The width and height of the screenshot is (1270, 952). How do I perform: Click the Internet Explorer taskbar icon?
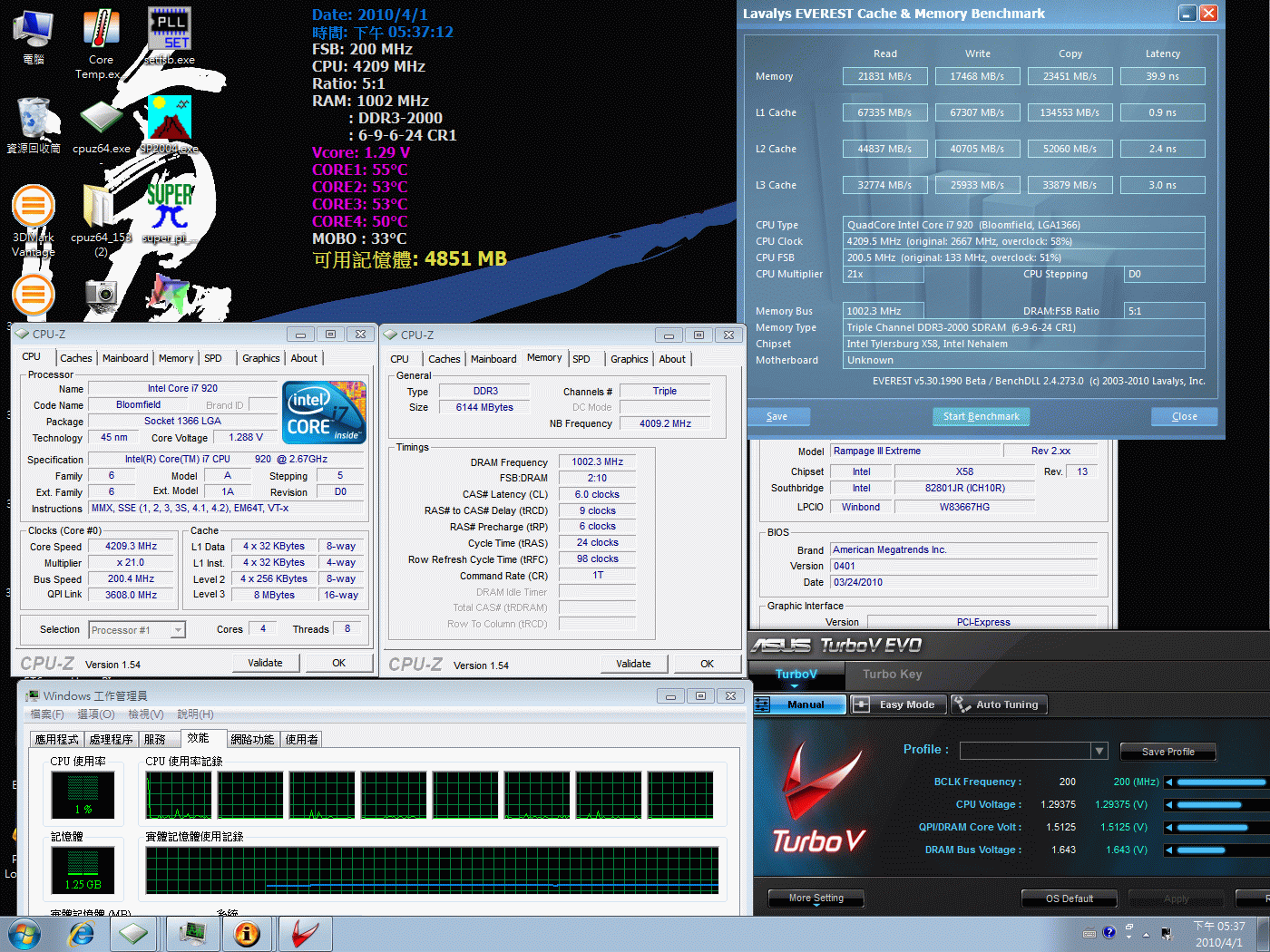(82, 933)
